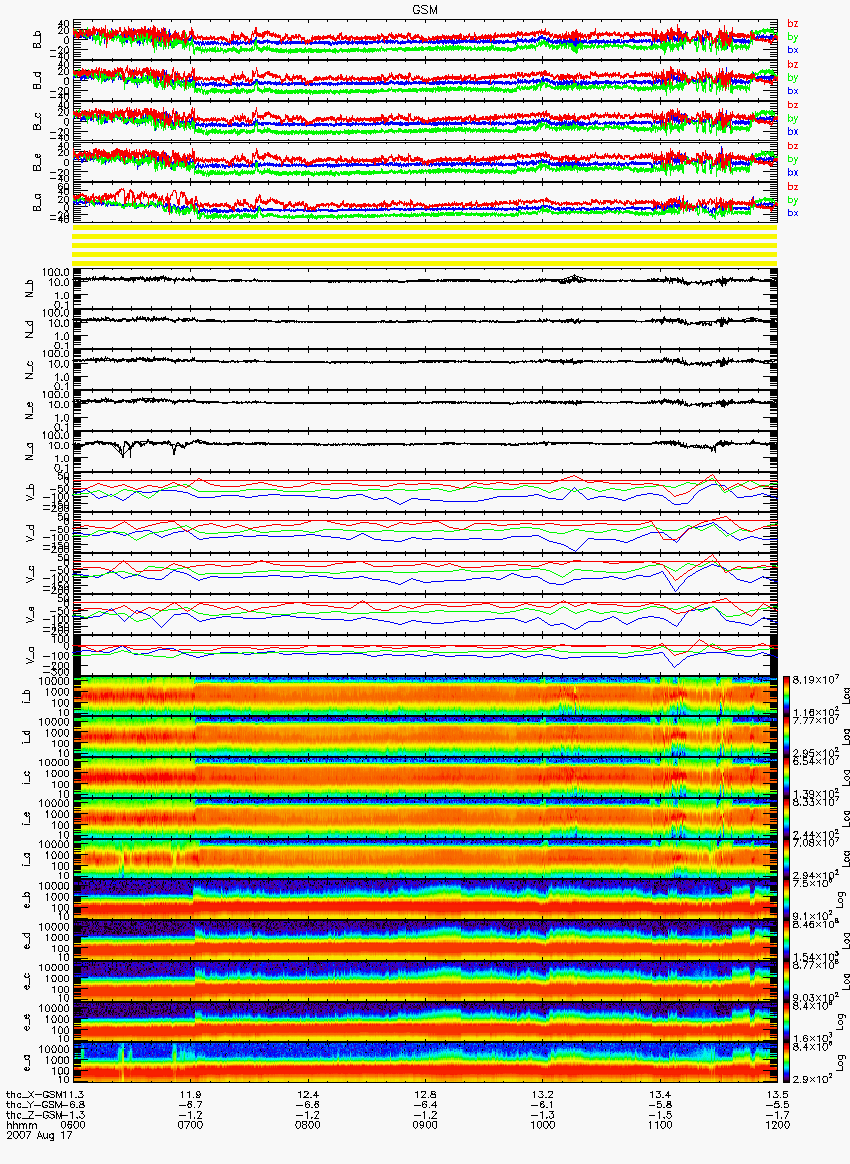Click the color scale bar beside the i_b panel
This screenshot has width=850, height=1164.
tap(787, 696)
